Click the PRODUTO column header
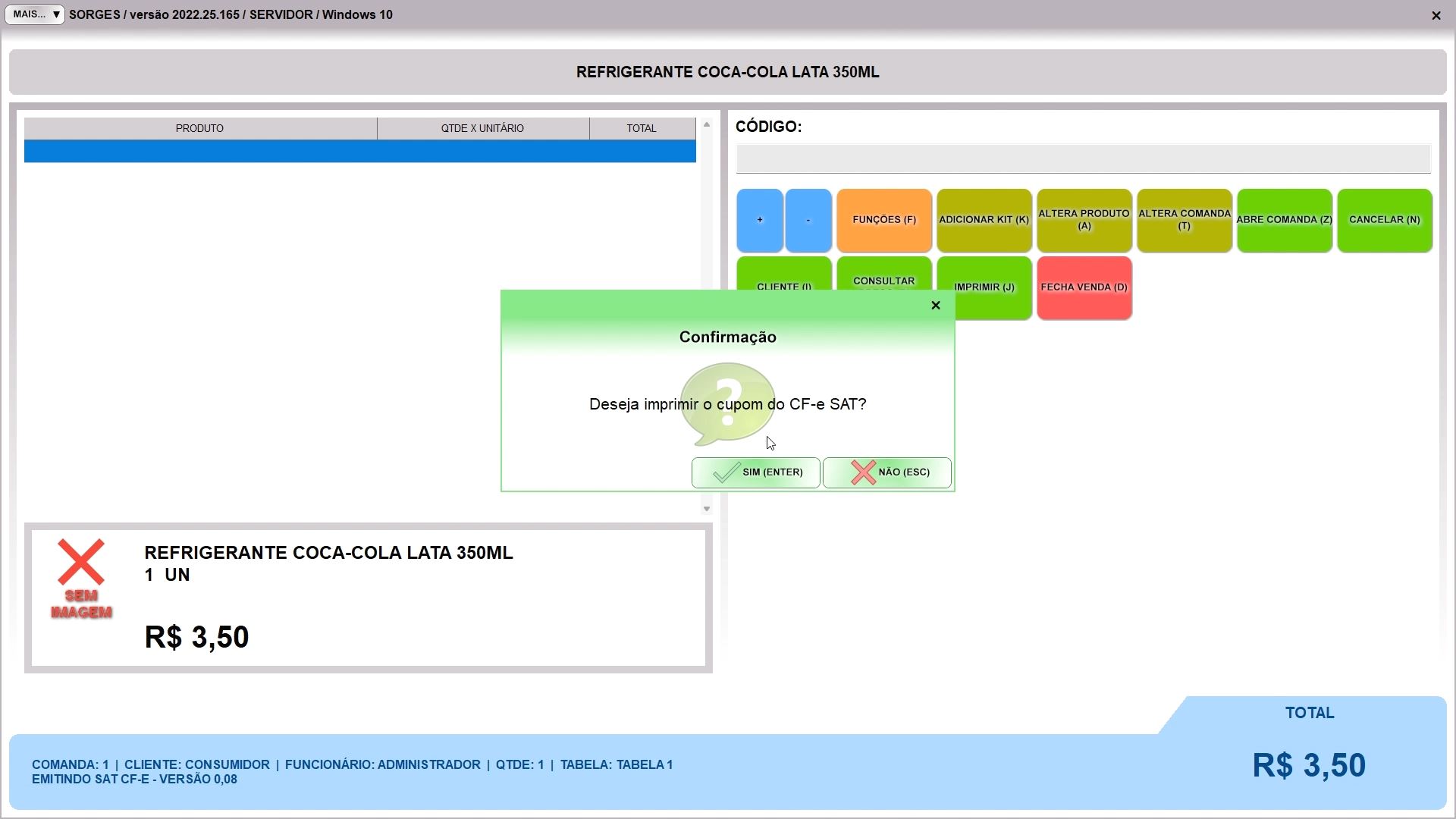Image resolution: width=1456 pixels, height=819 pixels. (199, 128)
